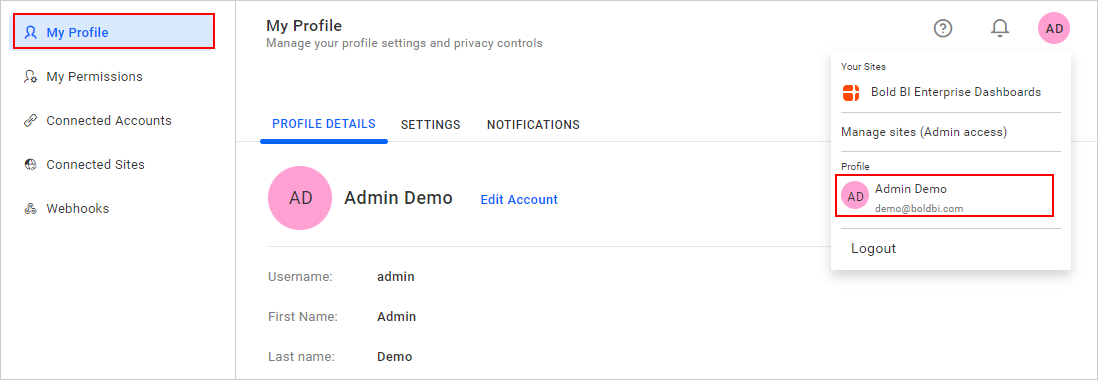Image resolution: width=1098 pixels, height=380 pixels.
Task: Open My Profile sidebar item
Action: click(x=113, y=32)
